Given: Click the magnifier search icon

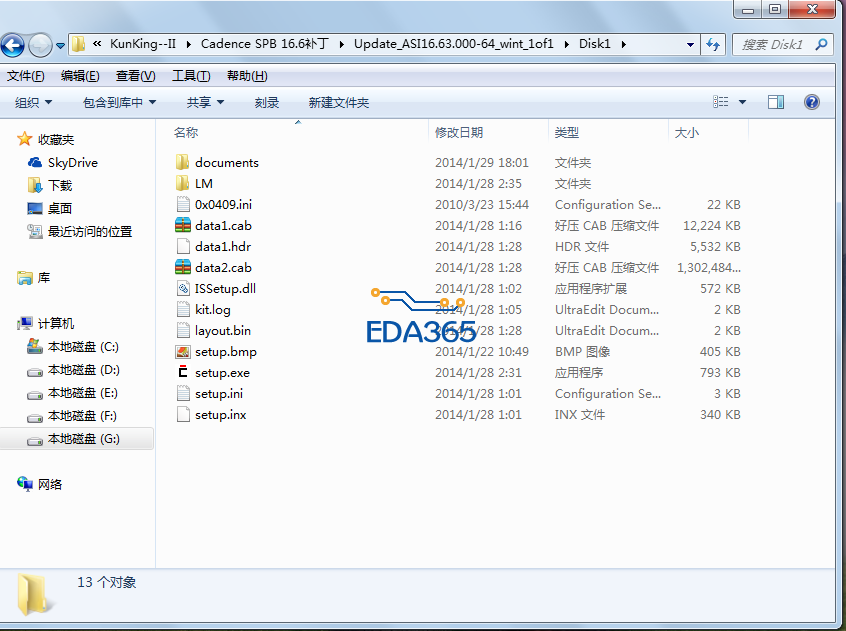Looking at the screenshot, I should pos(821,44).
